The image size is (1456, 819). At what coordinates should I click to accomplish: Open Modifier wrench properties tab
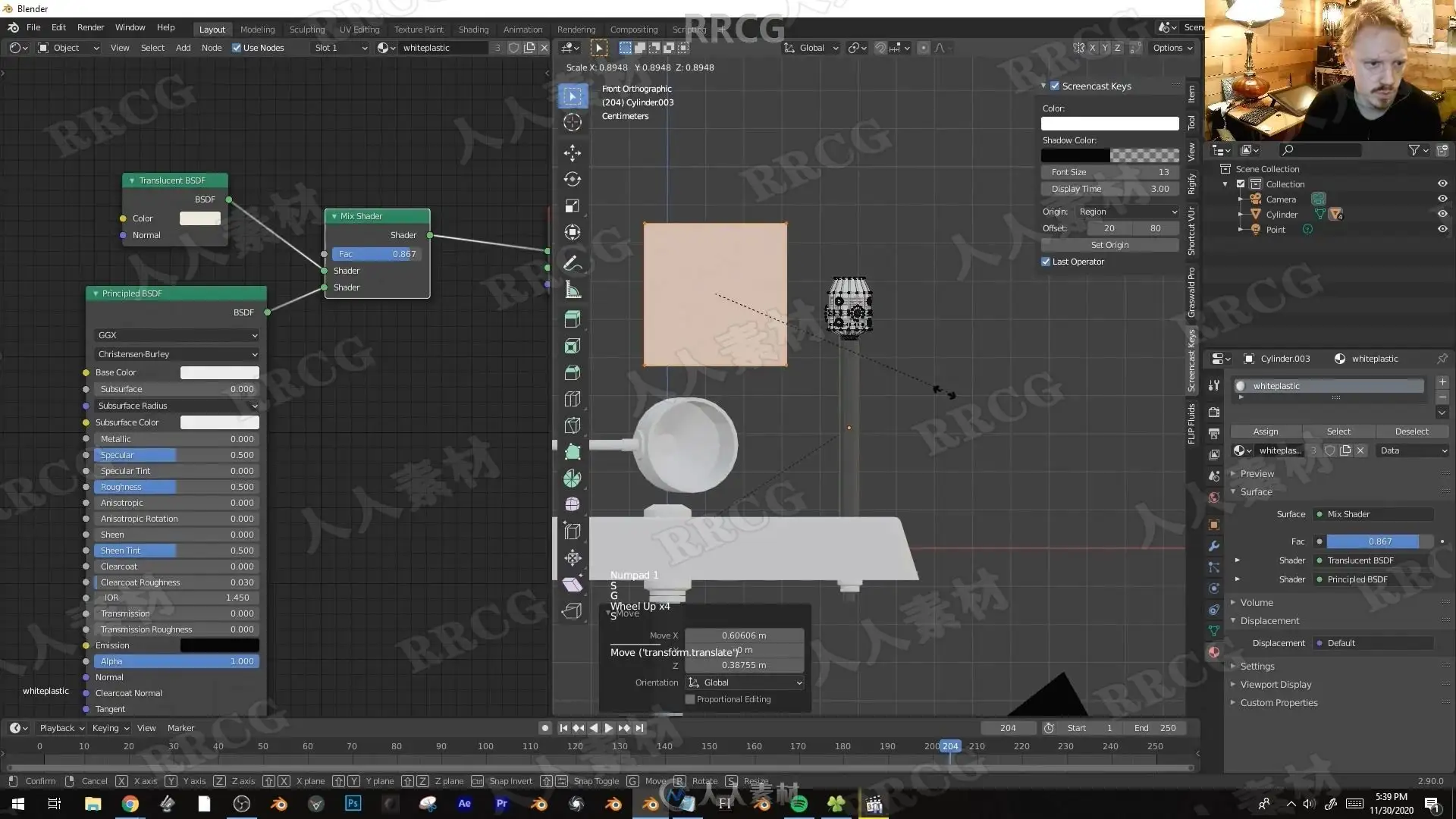(1214, 546)
